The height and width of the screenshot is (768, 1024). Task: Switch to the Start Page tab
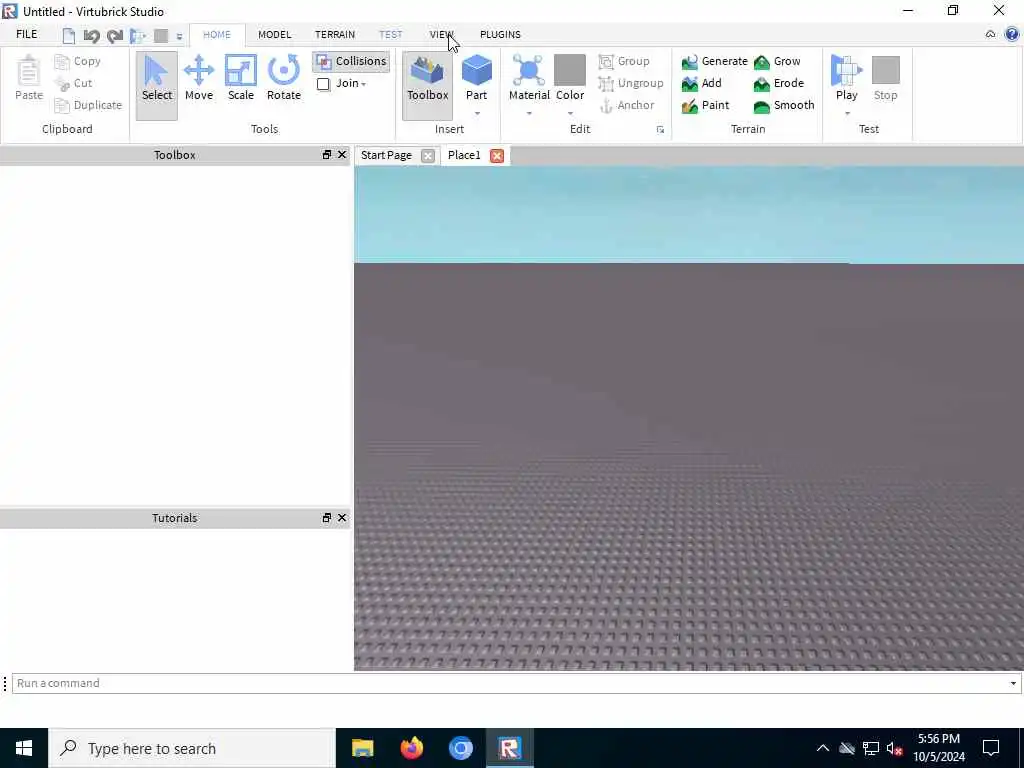[387, 155]
